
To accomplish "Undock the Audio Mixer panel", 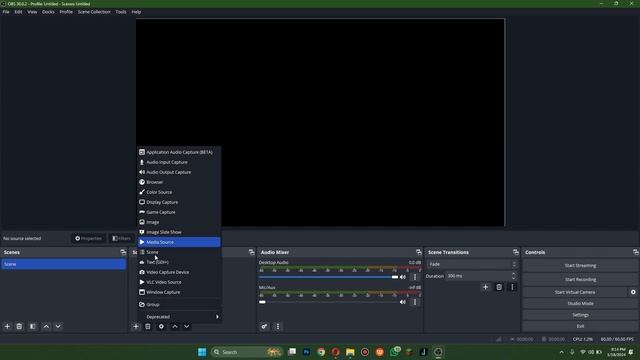I will 418,252.
